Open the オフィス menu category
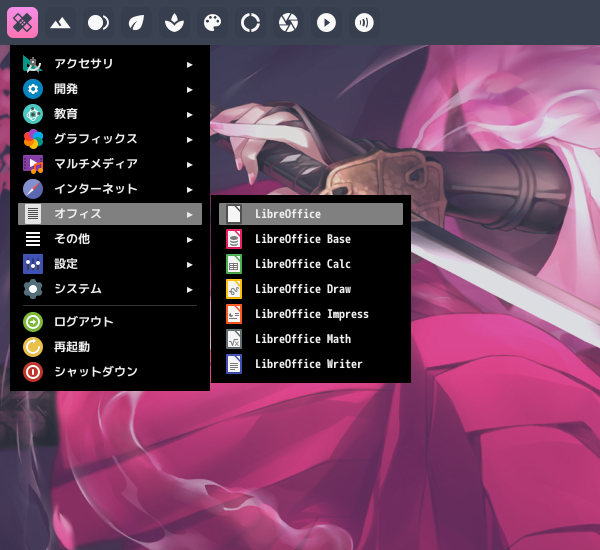 tap(110, 214)
